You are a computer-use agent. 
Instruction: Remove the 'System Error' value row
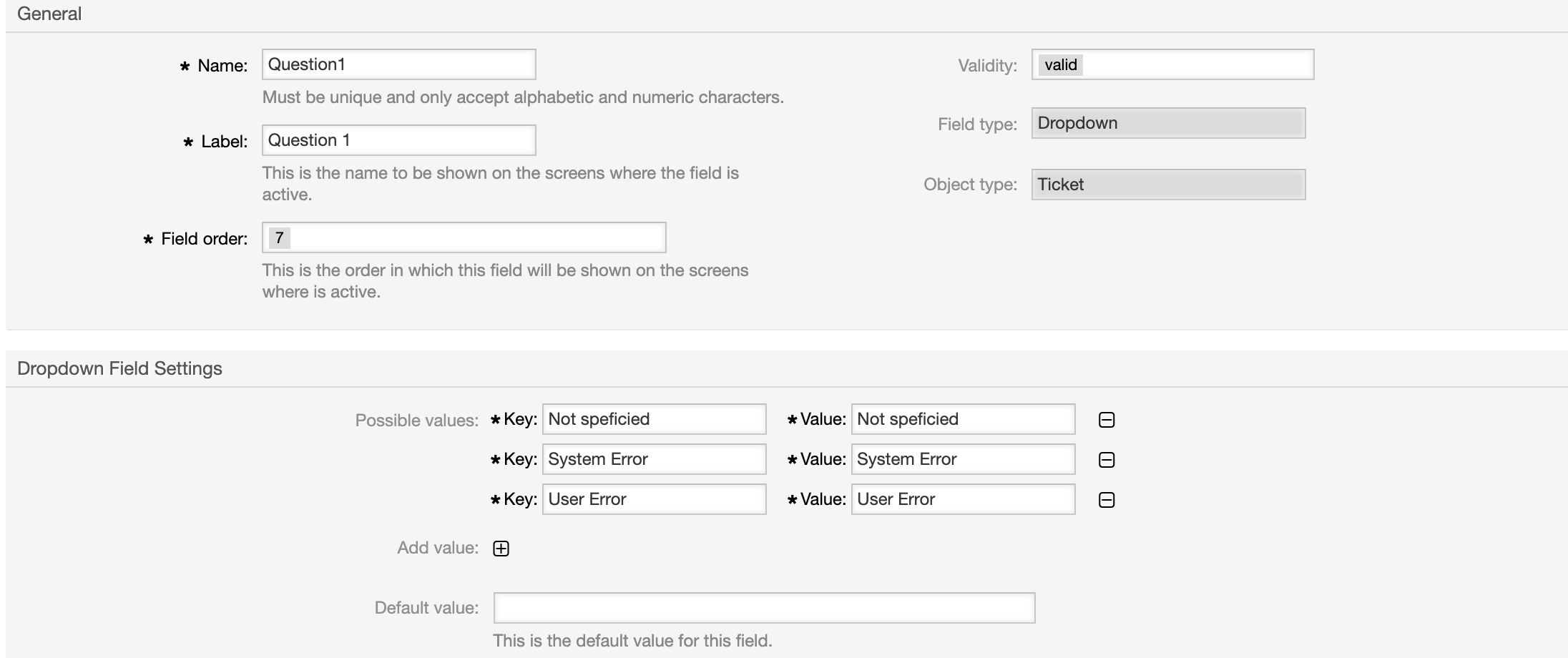(x=1106, y=460)
